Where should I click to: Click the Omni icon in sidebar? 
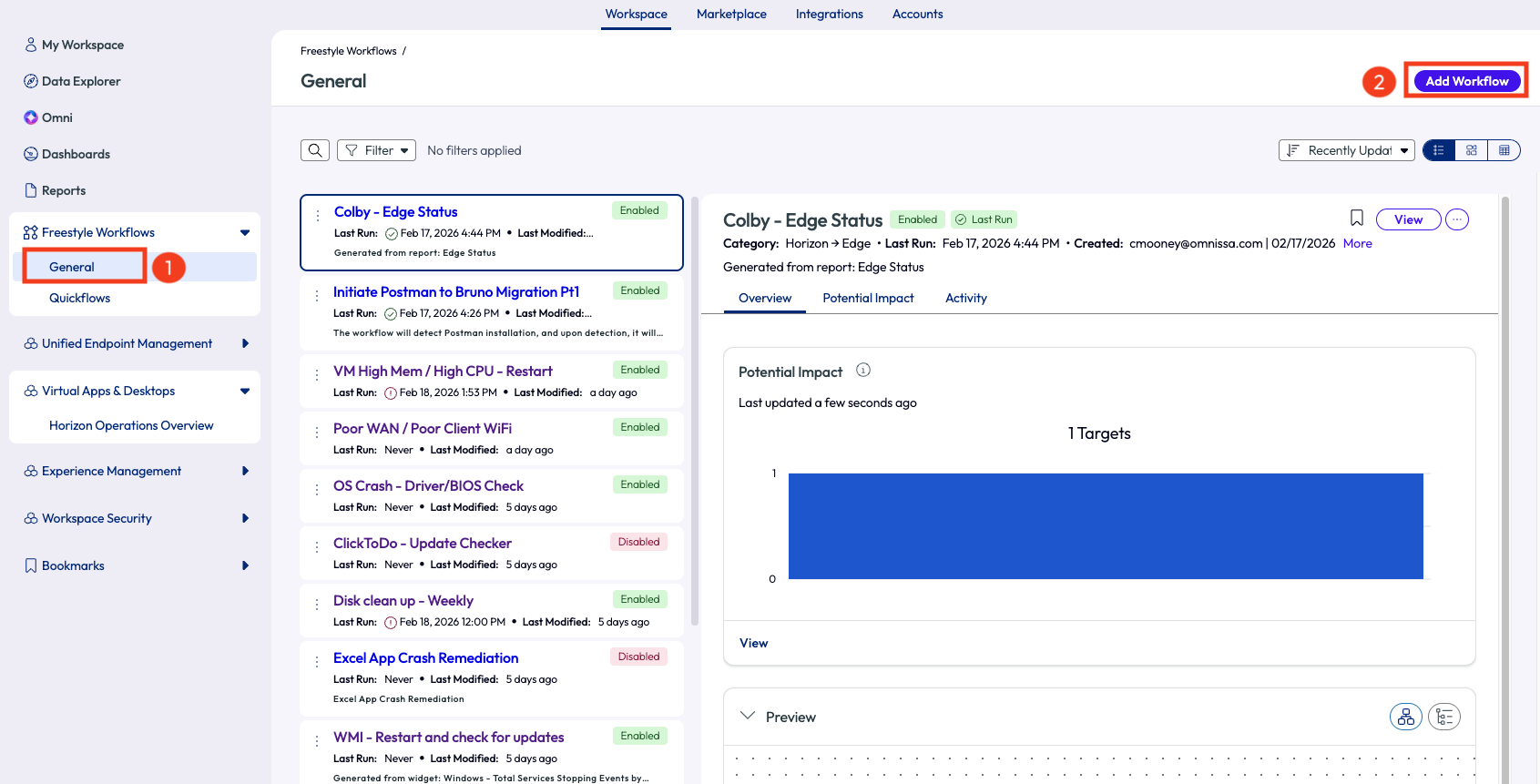31,117
